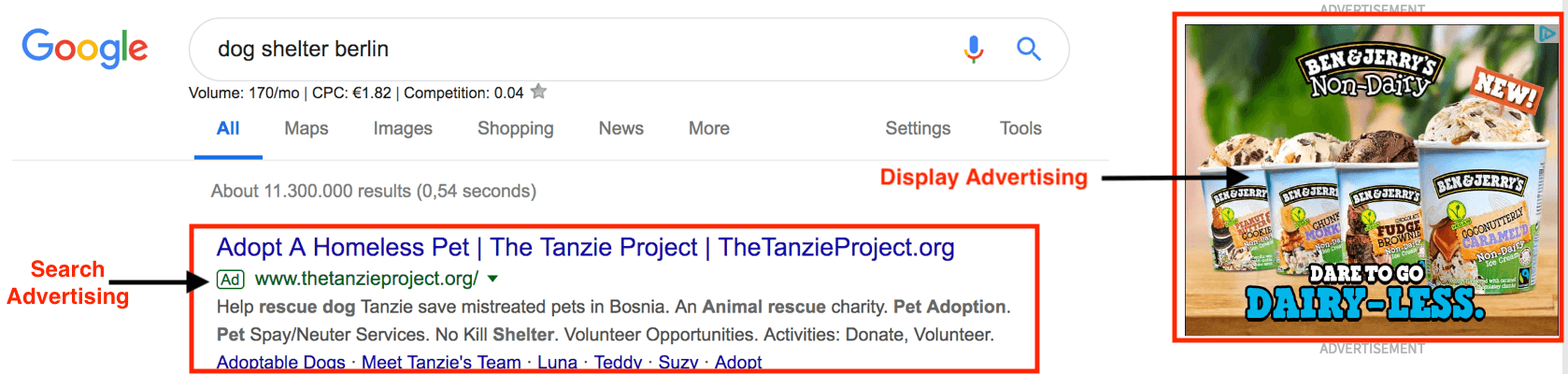The width and height of the screenshot is (1568, 374).
Task: Select the News tab
Action: (620, 128)
